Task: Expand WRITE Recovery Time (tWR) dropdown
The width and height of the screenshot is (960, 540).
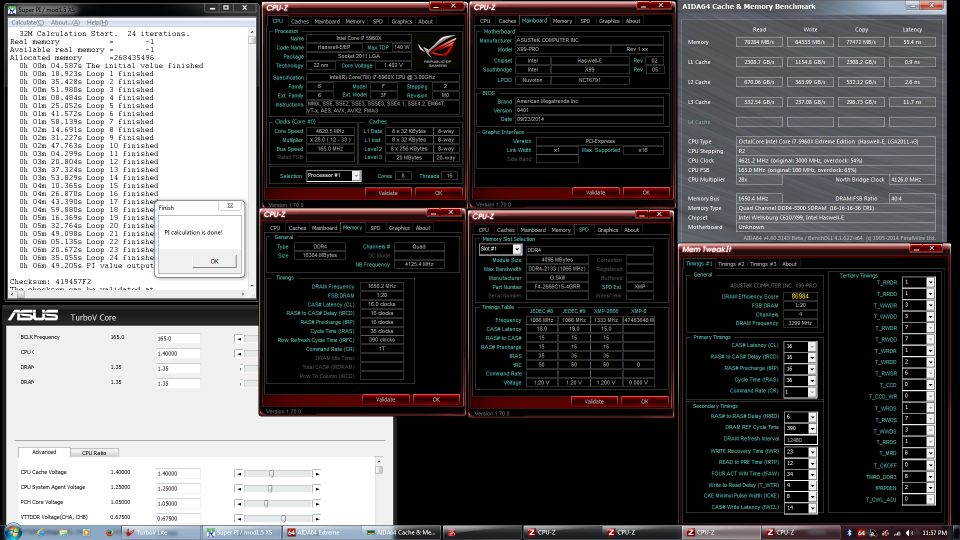Action: (x=812, y=452)
